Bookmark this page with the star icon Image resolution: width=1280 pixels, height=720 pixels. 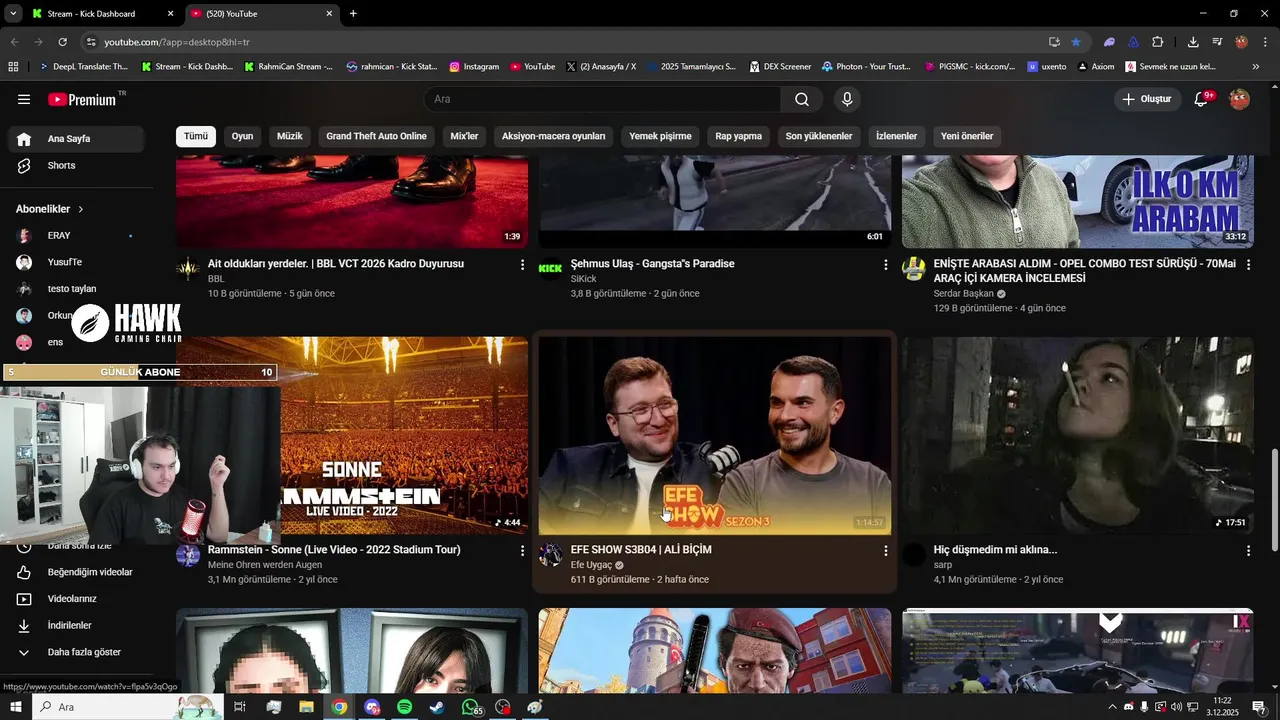click(1076, 42)
